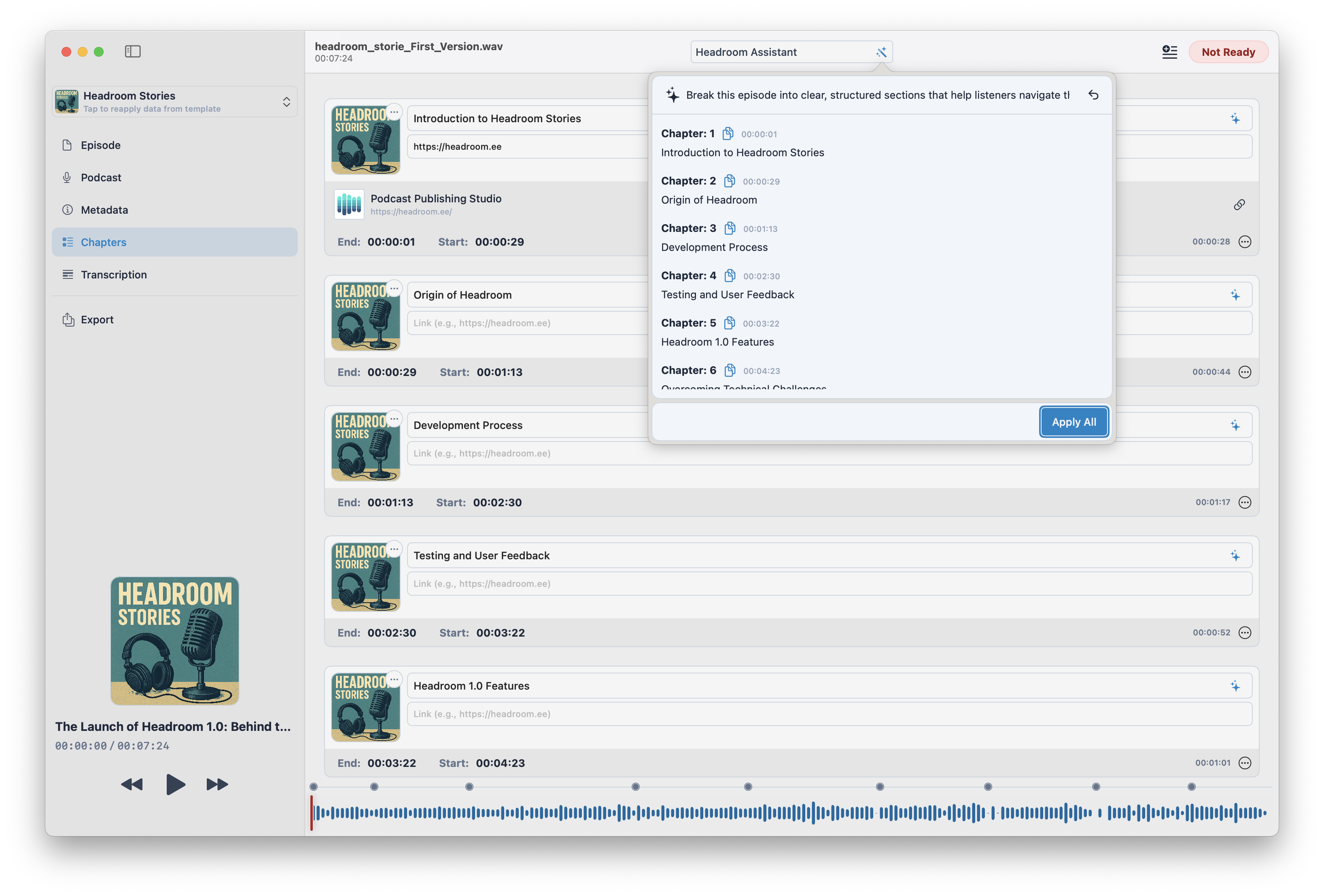Click the undo arrow in assistant prompt
This screenshot has height=896, width=1324.
click(1093, 95)
